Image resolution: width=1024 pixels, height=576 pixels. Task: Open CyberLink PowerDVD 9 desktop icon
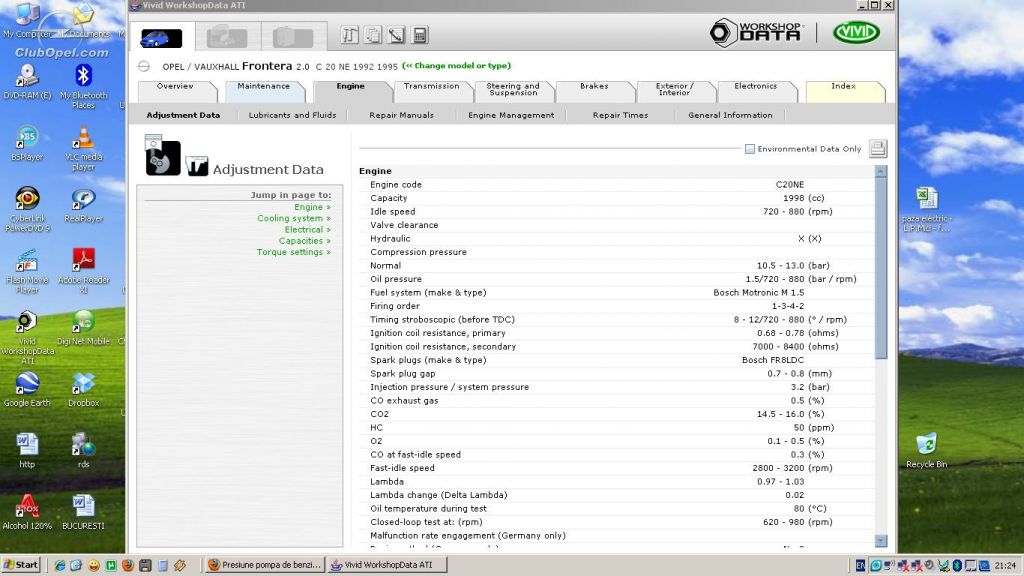(27, 210)
